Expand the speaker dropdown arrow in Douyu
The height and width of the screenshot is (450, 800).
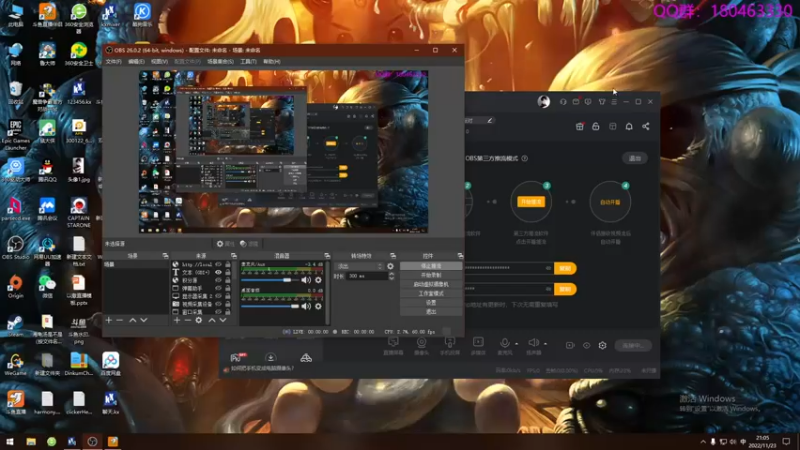[545, 344]
